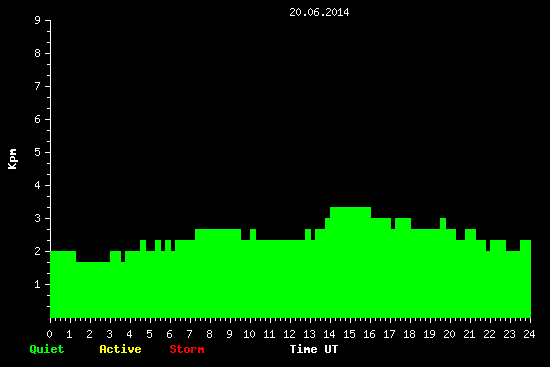Click the peak green bar near hour 15
This screenshot has height=367, width=550.
coord(350,262)
